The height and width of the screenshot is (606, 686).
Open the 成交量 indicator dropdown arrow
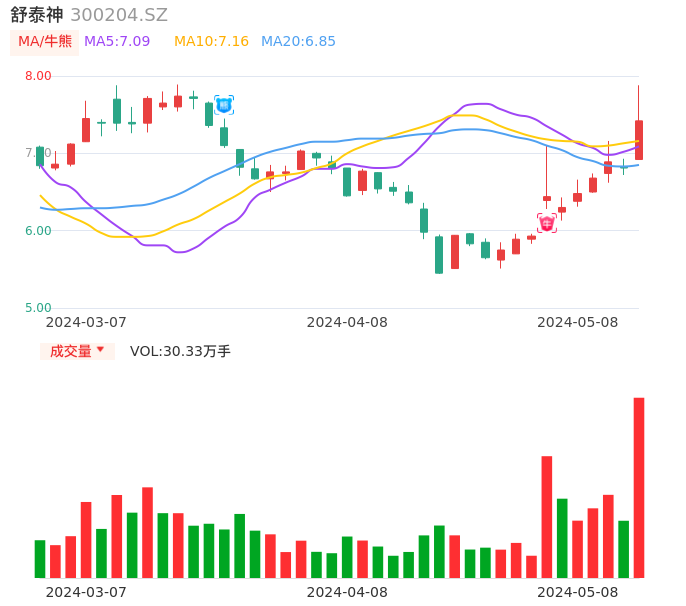[x=100, y=350]
